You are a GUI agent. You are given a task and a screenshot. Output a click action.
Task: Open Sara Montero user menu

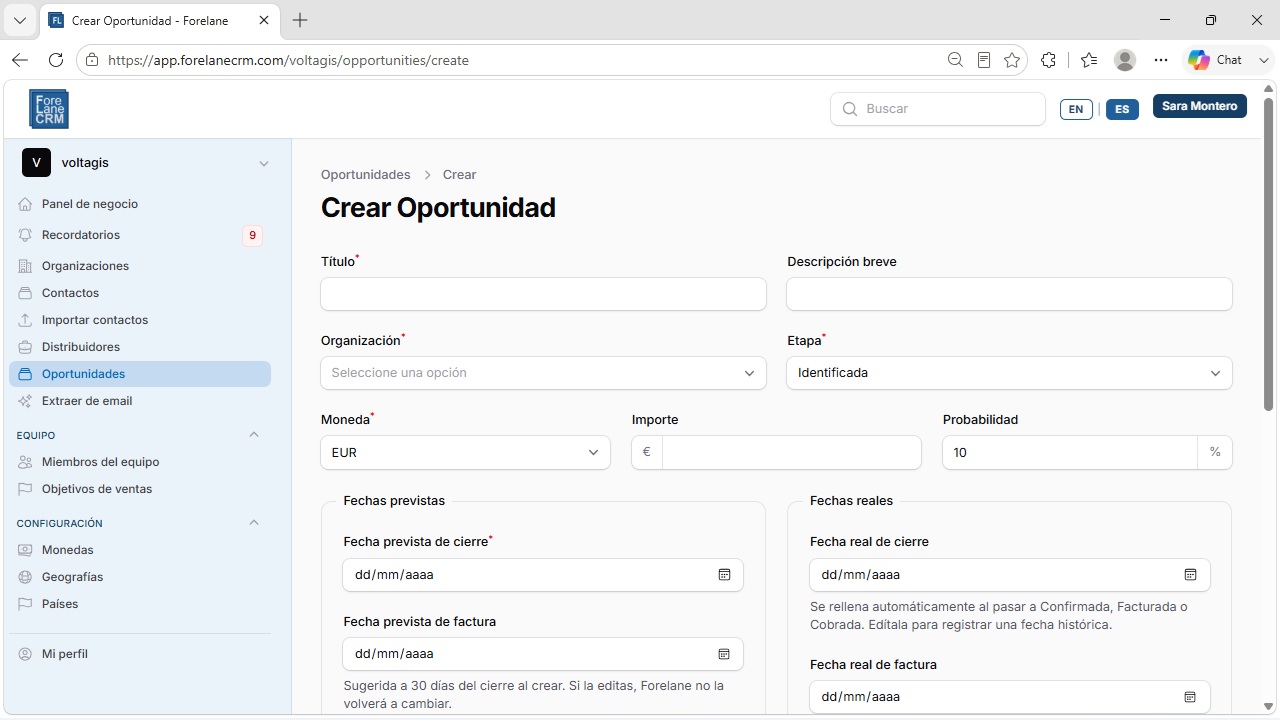(x=1199, y=106)
